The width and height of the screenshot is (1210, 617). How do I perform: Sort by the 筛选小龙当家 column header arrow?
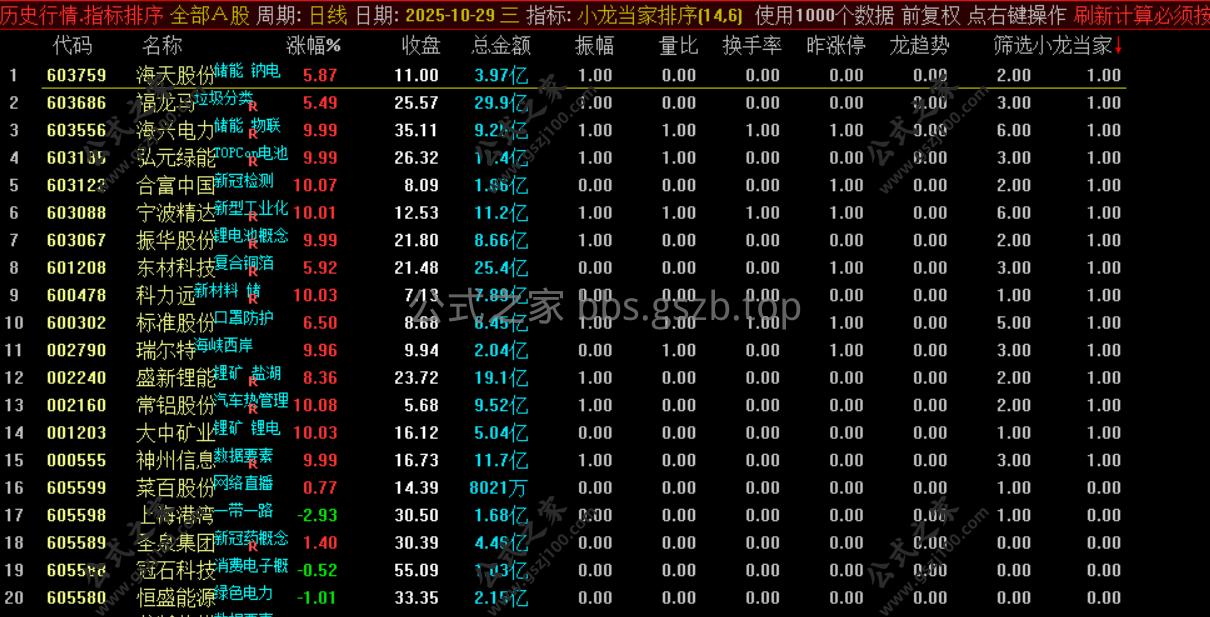coord(1118,46)
